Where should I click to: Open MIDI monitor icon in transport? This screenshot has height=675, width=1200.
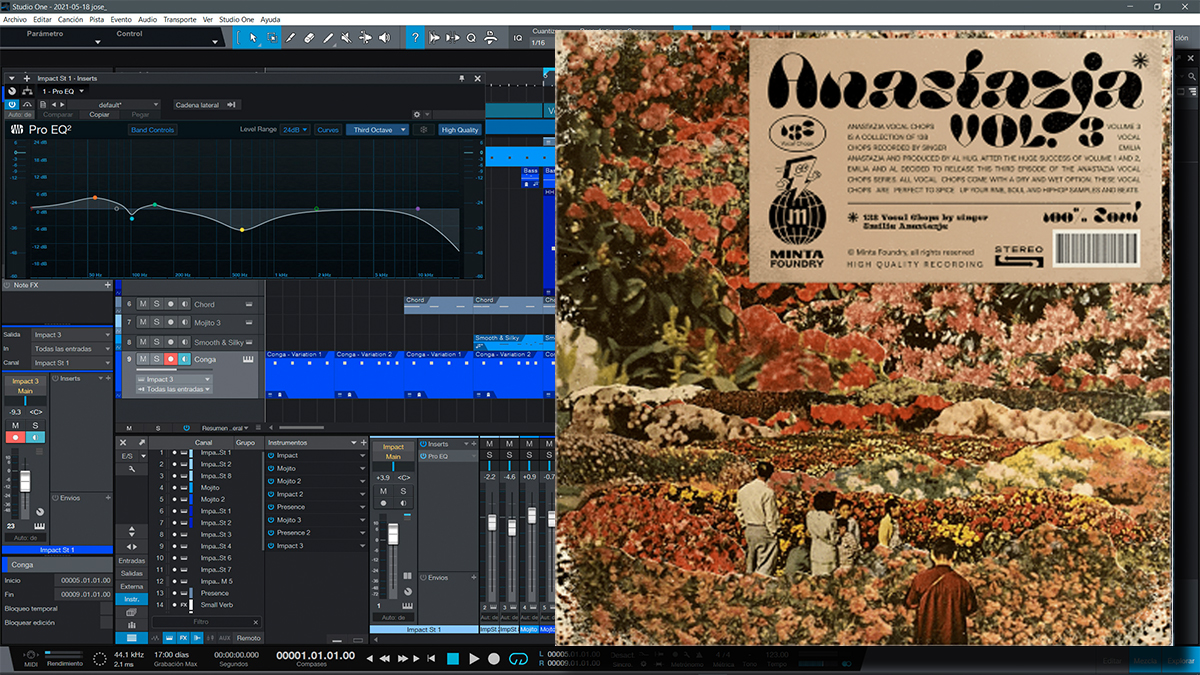32,656
